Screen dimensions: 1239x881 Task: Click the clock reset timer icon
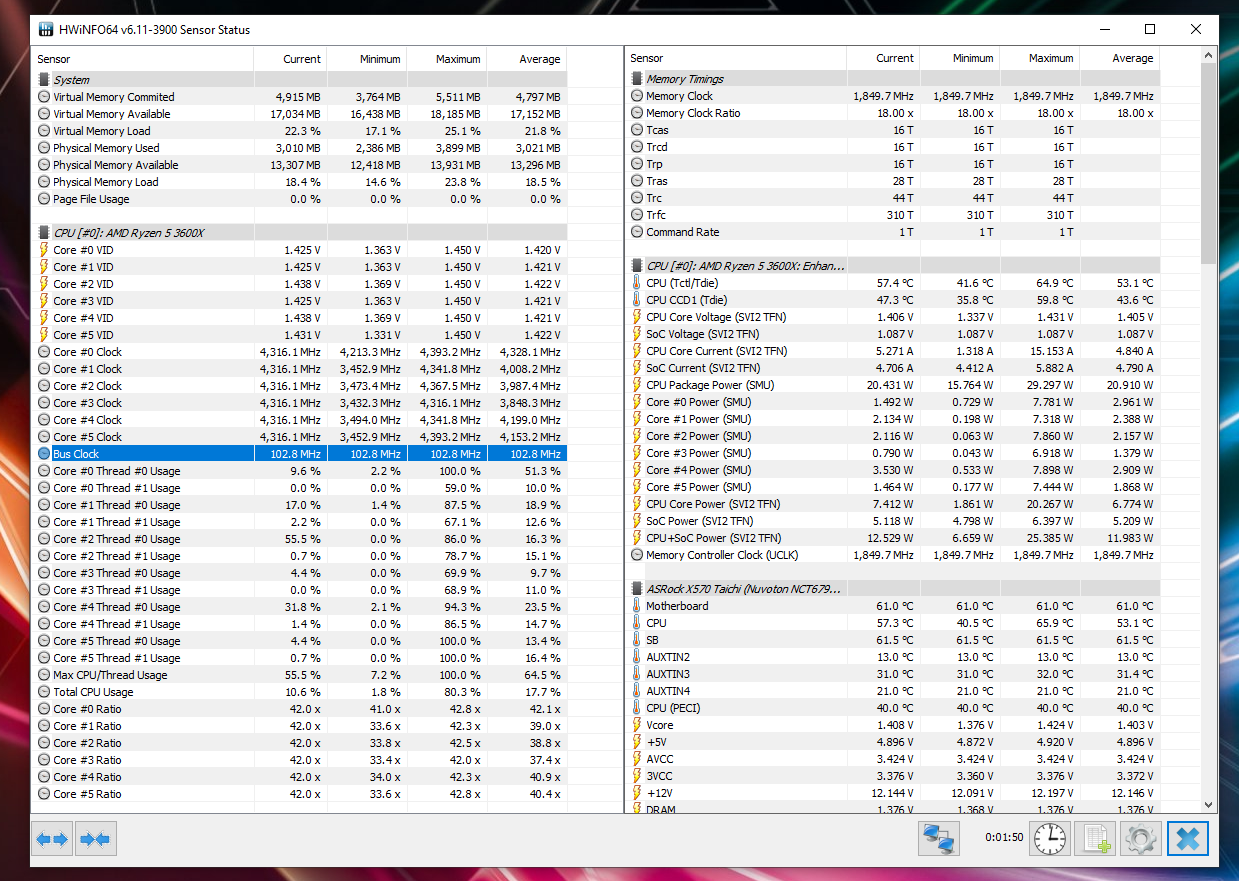(x=1049, y=838)
